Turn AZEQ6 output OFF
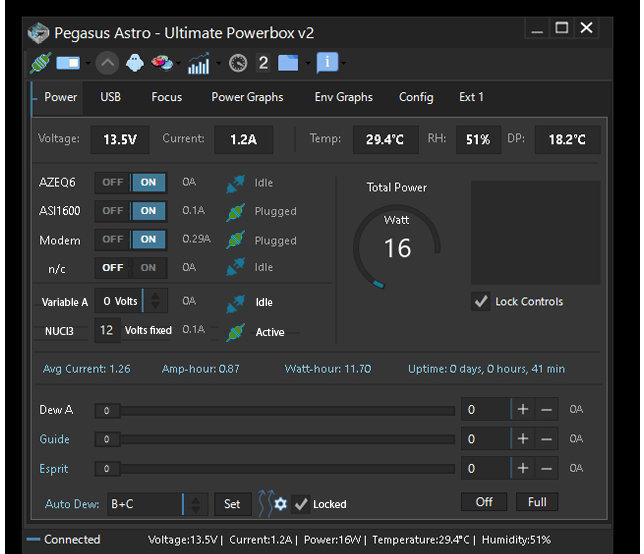The width and height of the screenshot is (644, 554). click(x=113, y=182)
